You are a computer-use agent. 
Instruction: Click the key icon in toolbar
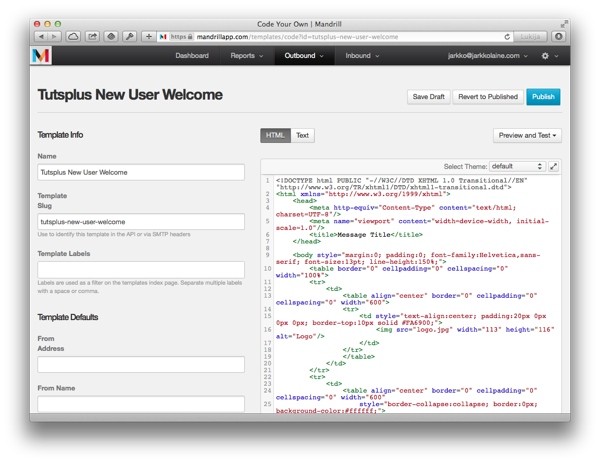[130, 37]
